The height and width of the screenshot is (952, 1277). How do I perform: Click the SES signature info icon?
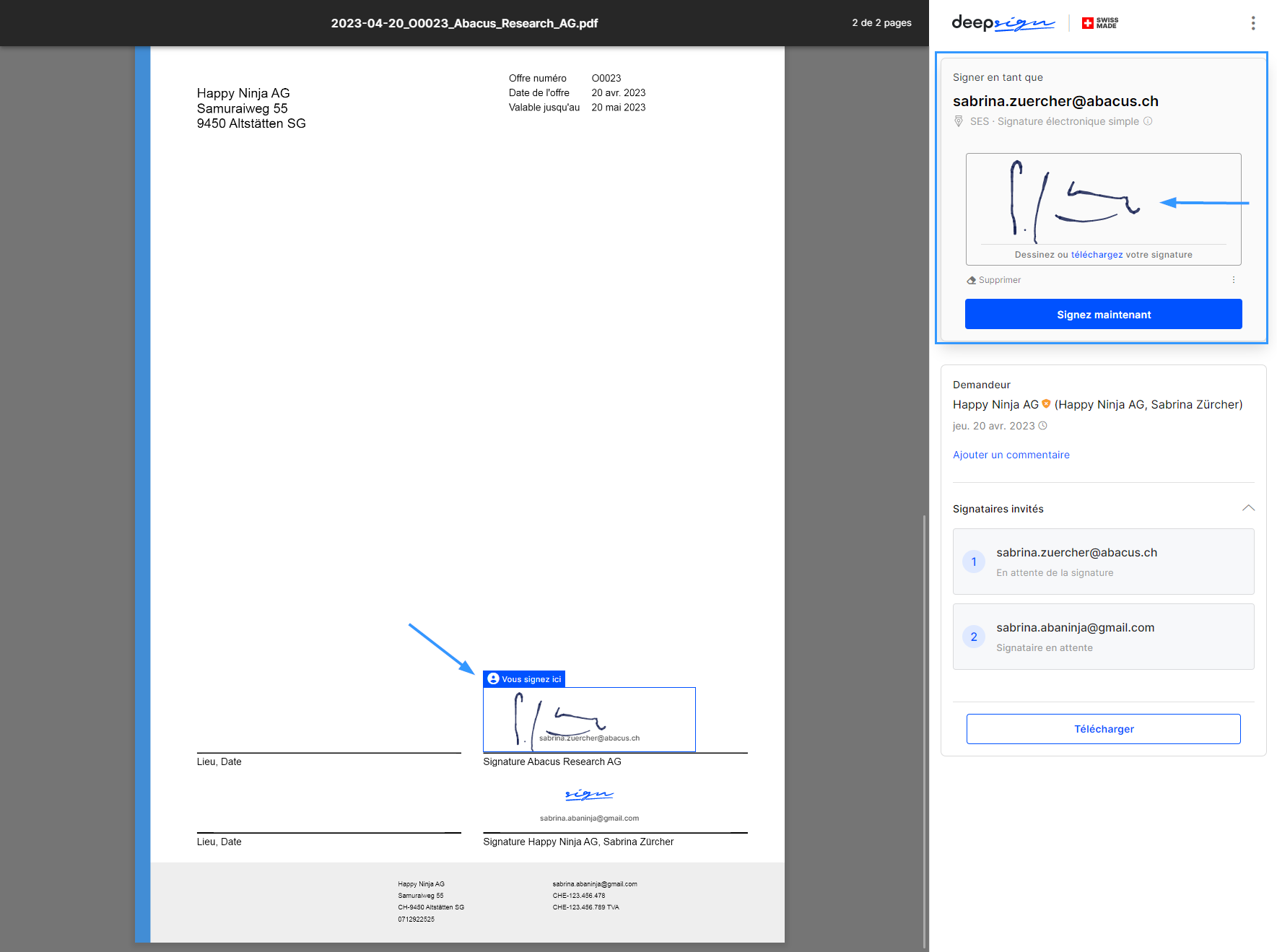(1148, 121)
